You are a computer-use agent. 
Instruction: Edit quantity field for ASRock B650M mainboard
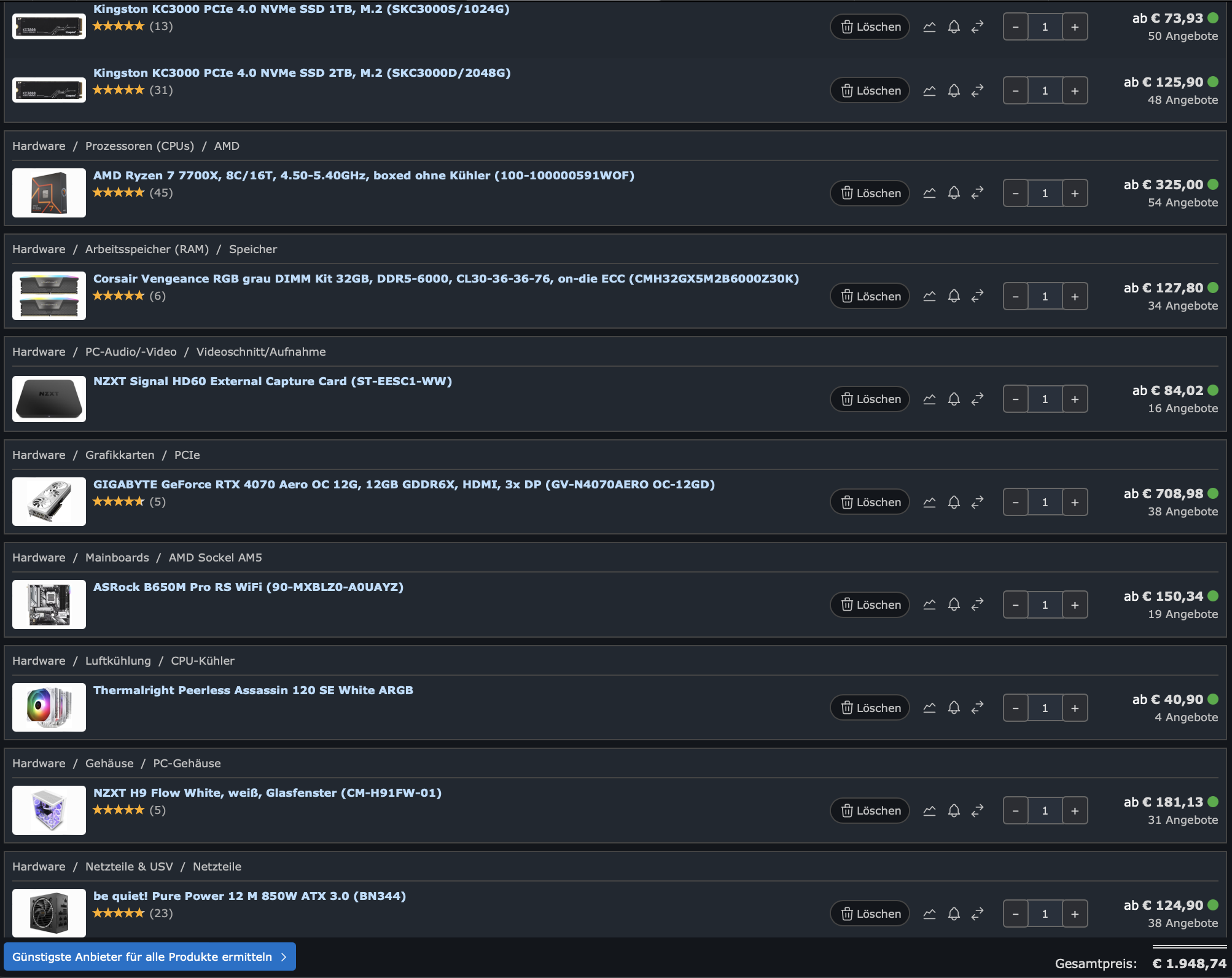pyautogui.click(x=1045, y=604)
